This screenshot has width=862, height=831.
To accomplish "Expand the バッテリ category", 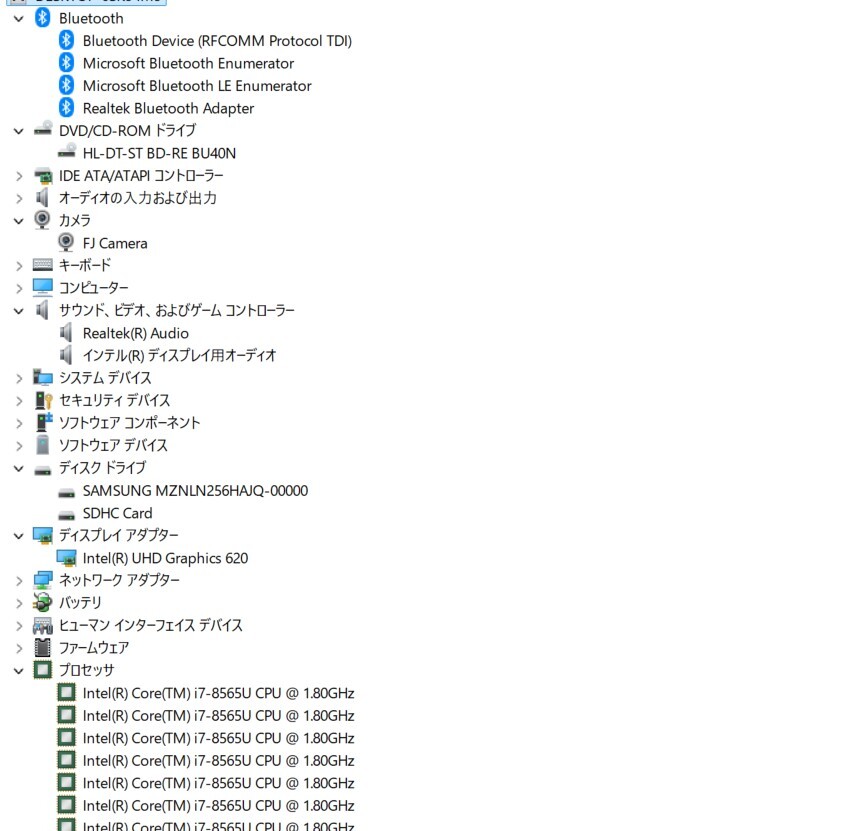I will tap(19, 603).
